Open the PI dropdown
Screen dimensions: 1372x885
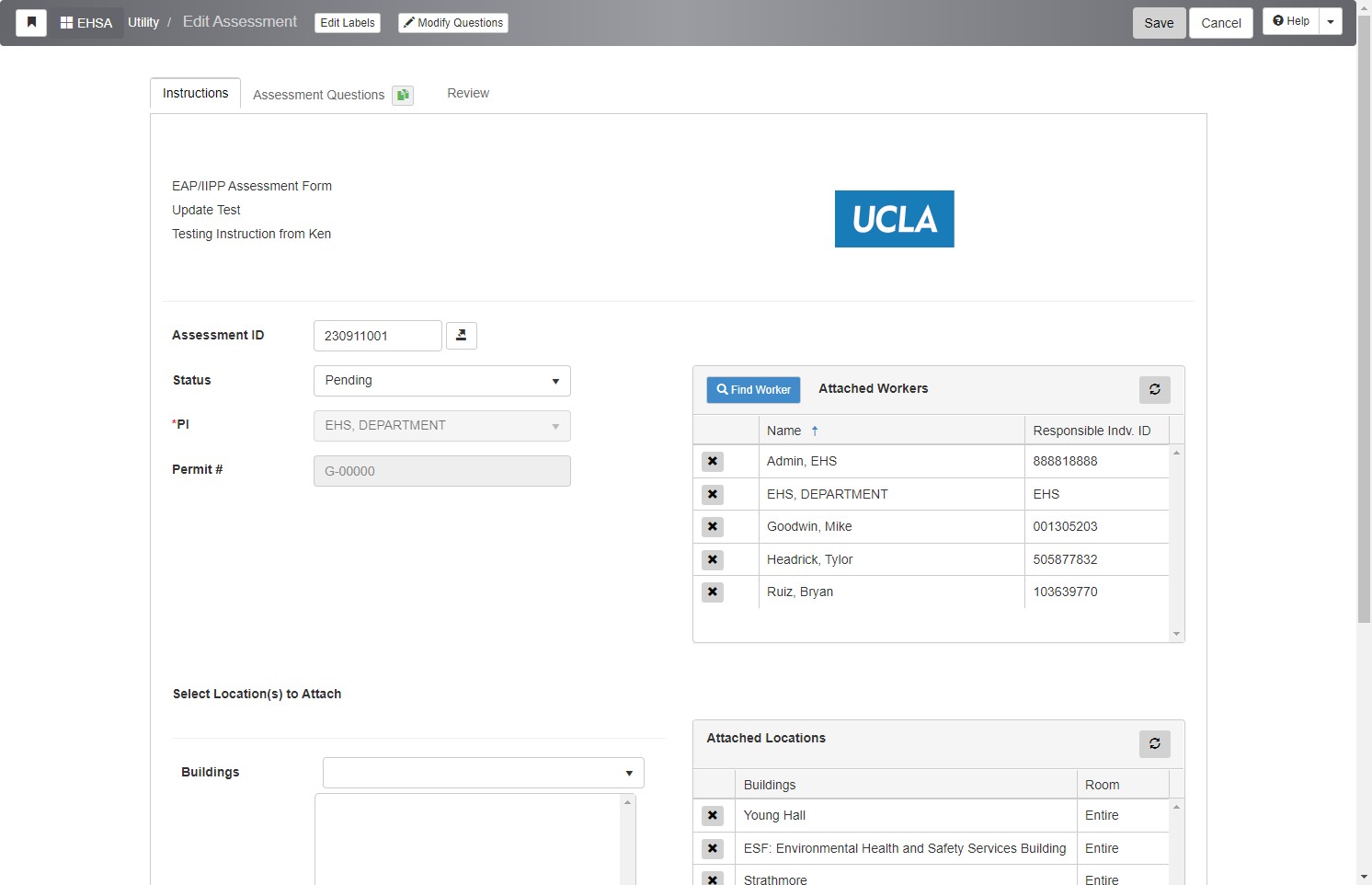(x=442, y=426)
